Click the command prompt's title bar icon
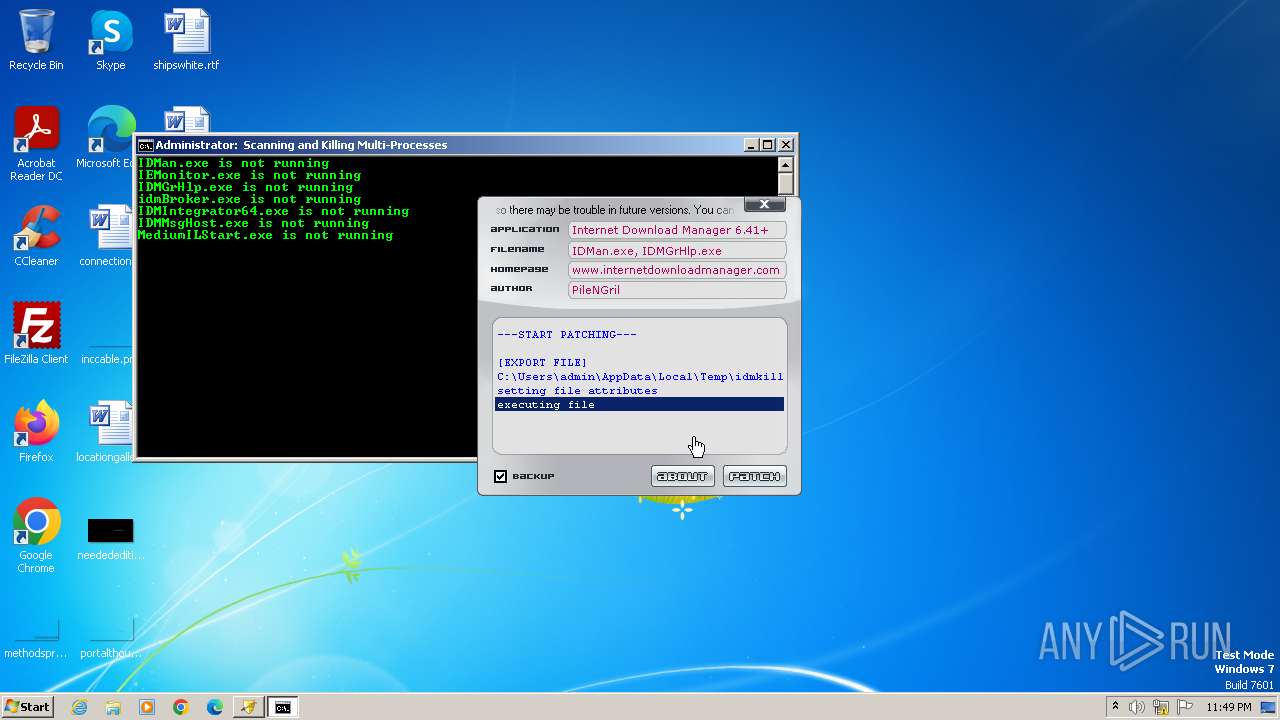Viewport: 1280px width, 720px height. pos(145,145)
